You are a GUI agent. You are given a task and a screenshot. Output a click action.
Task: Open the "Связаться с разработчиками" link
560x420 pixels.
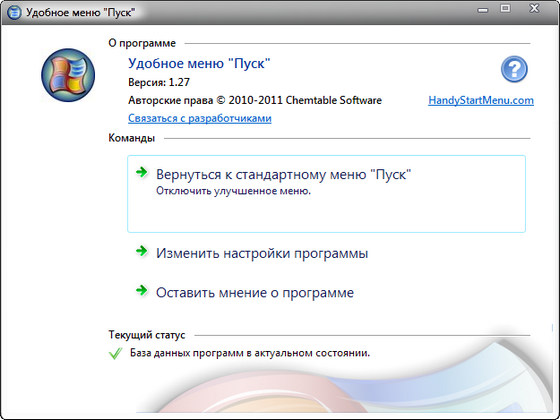(200, 118)
